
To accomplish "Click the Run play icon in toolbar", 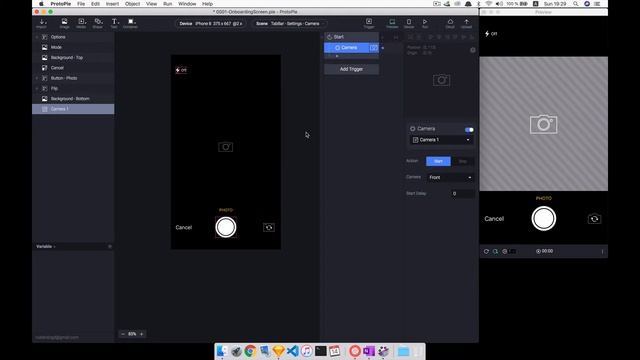I will 425,23.
